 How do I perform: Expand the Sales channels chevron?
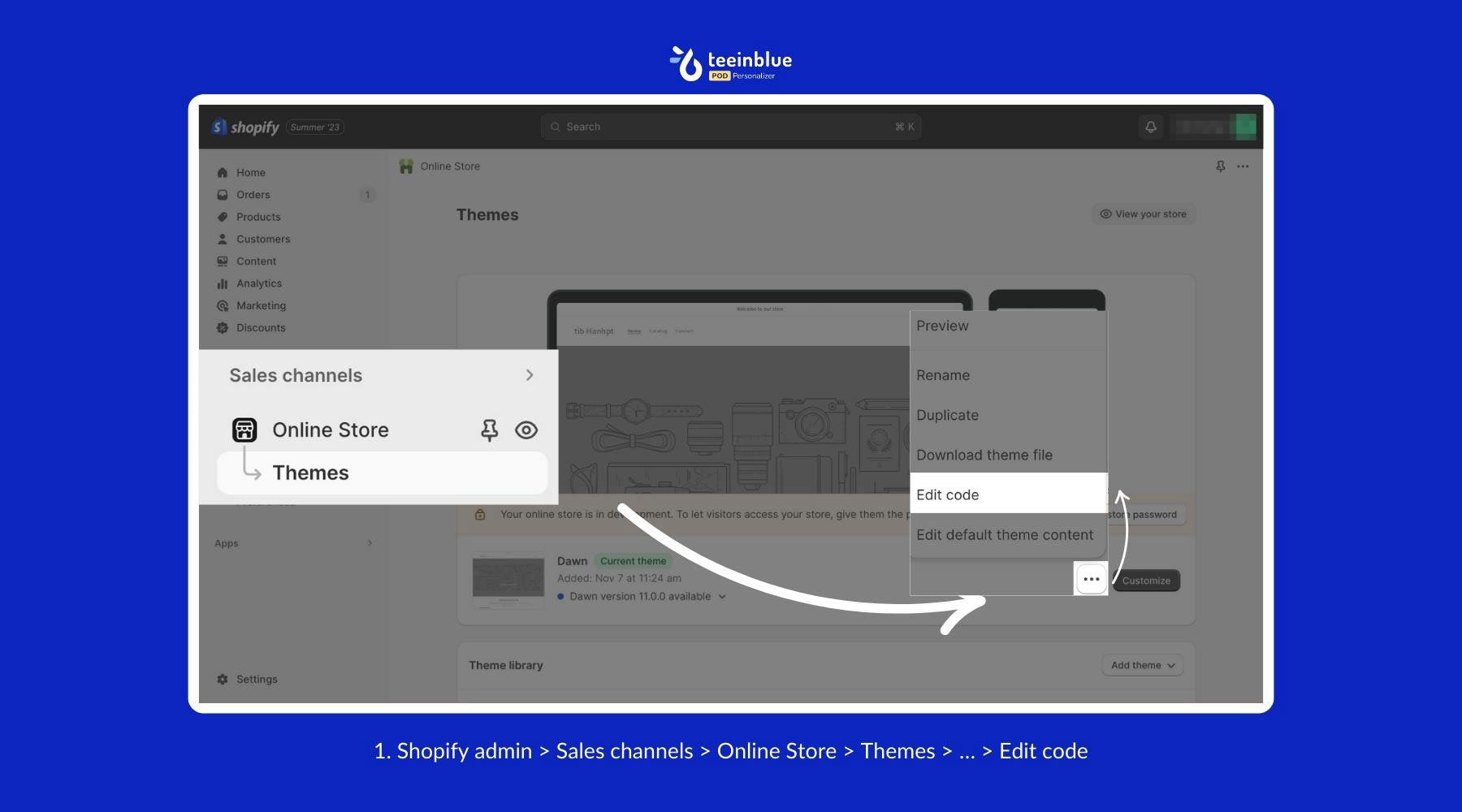point(530,375)
